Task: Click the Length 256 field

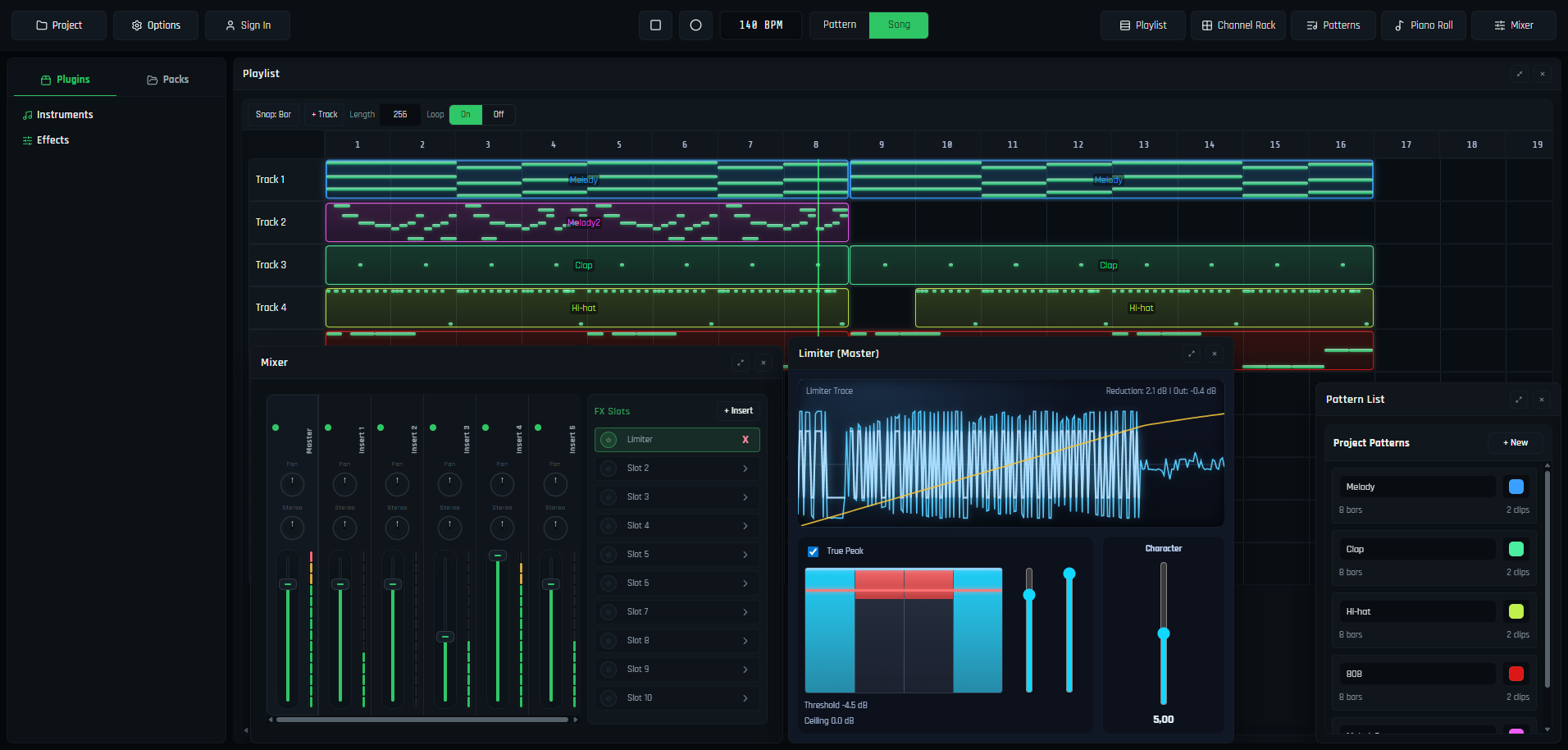Action: pos(400,115)
